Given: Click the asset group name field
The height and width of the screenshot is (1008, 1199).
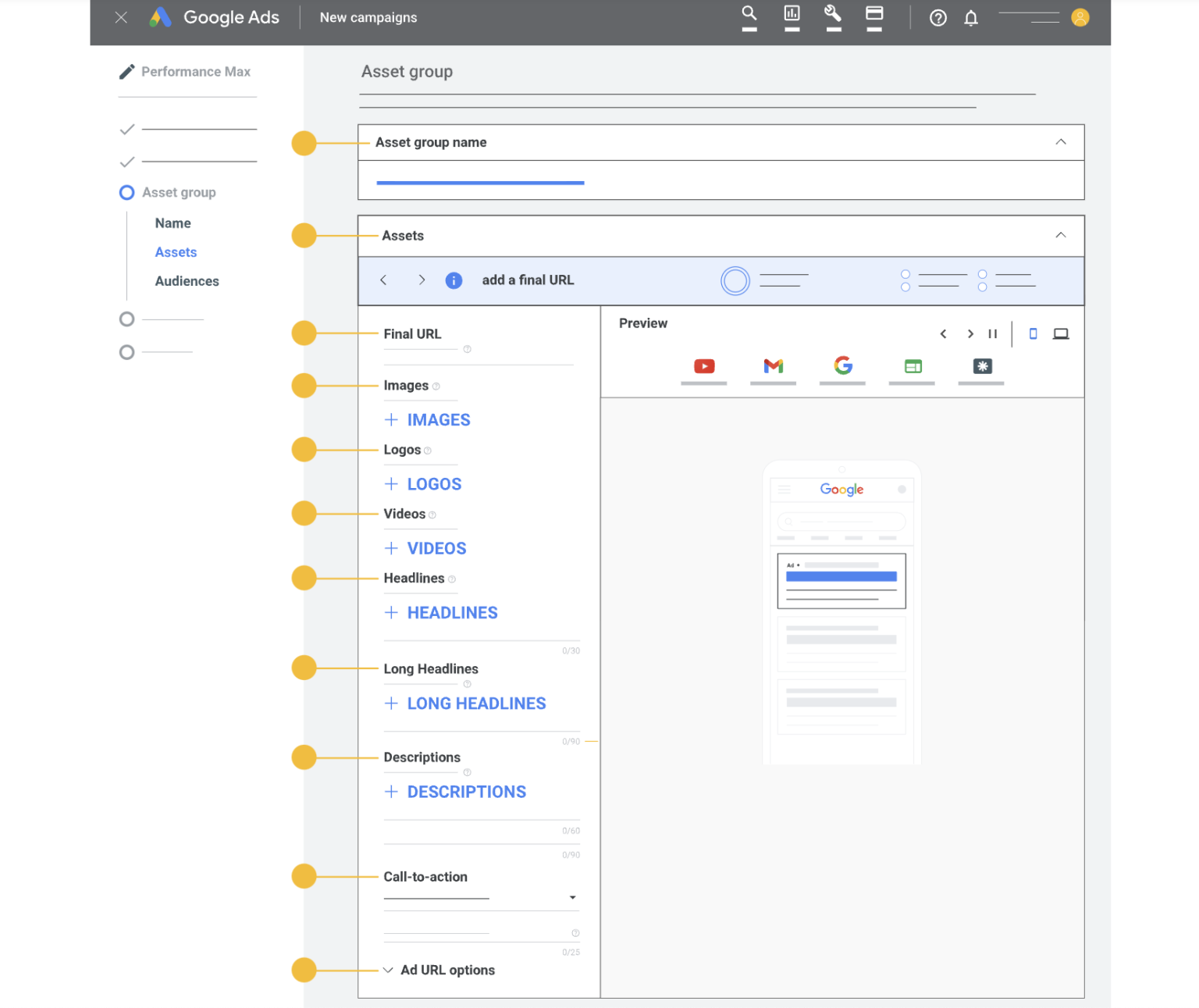Looking at the screenshot, I should point(480,181).
